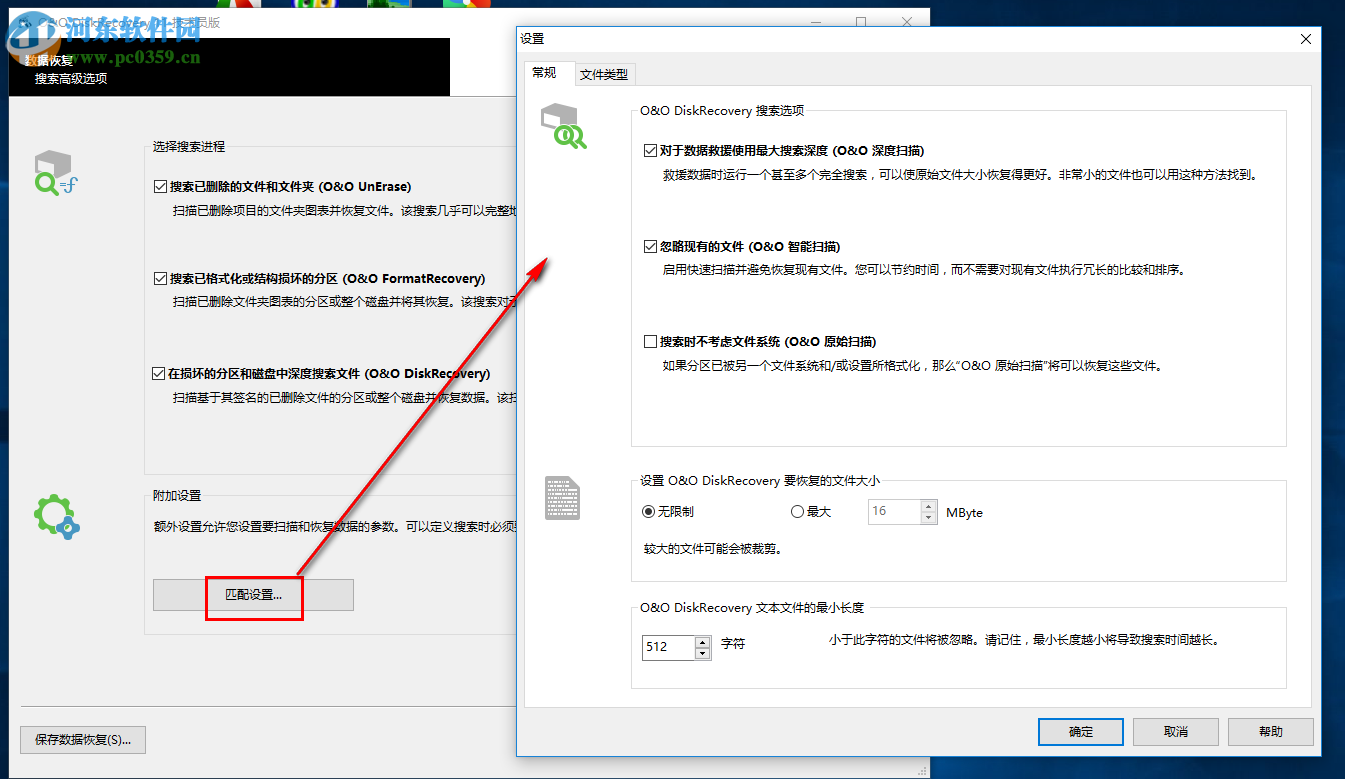Click the 较大的文件可能会被裁剪。 note text

[713, 549]
